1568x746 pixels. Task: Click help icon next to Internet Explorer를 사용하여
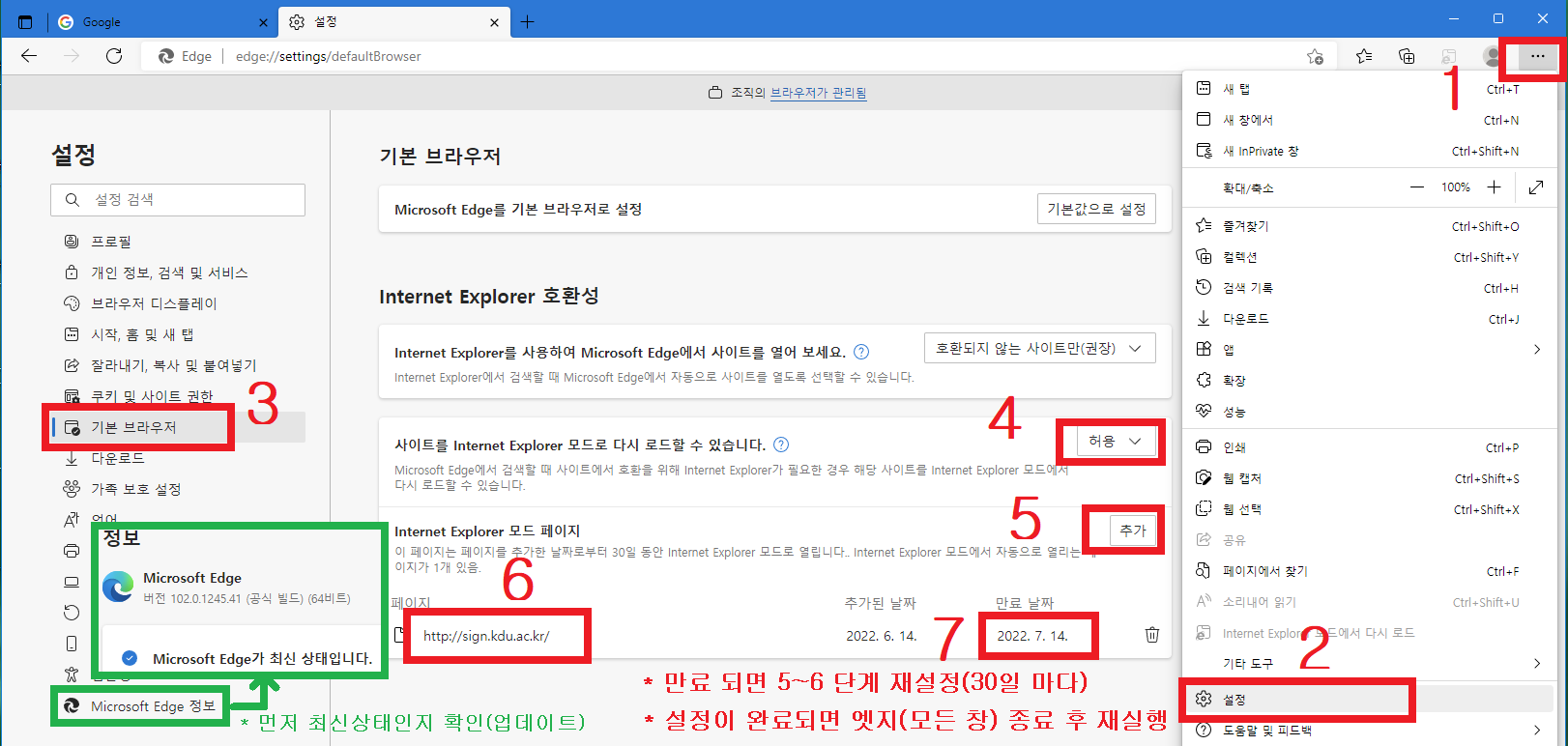pyautogui.click(x=861, y=352)
